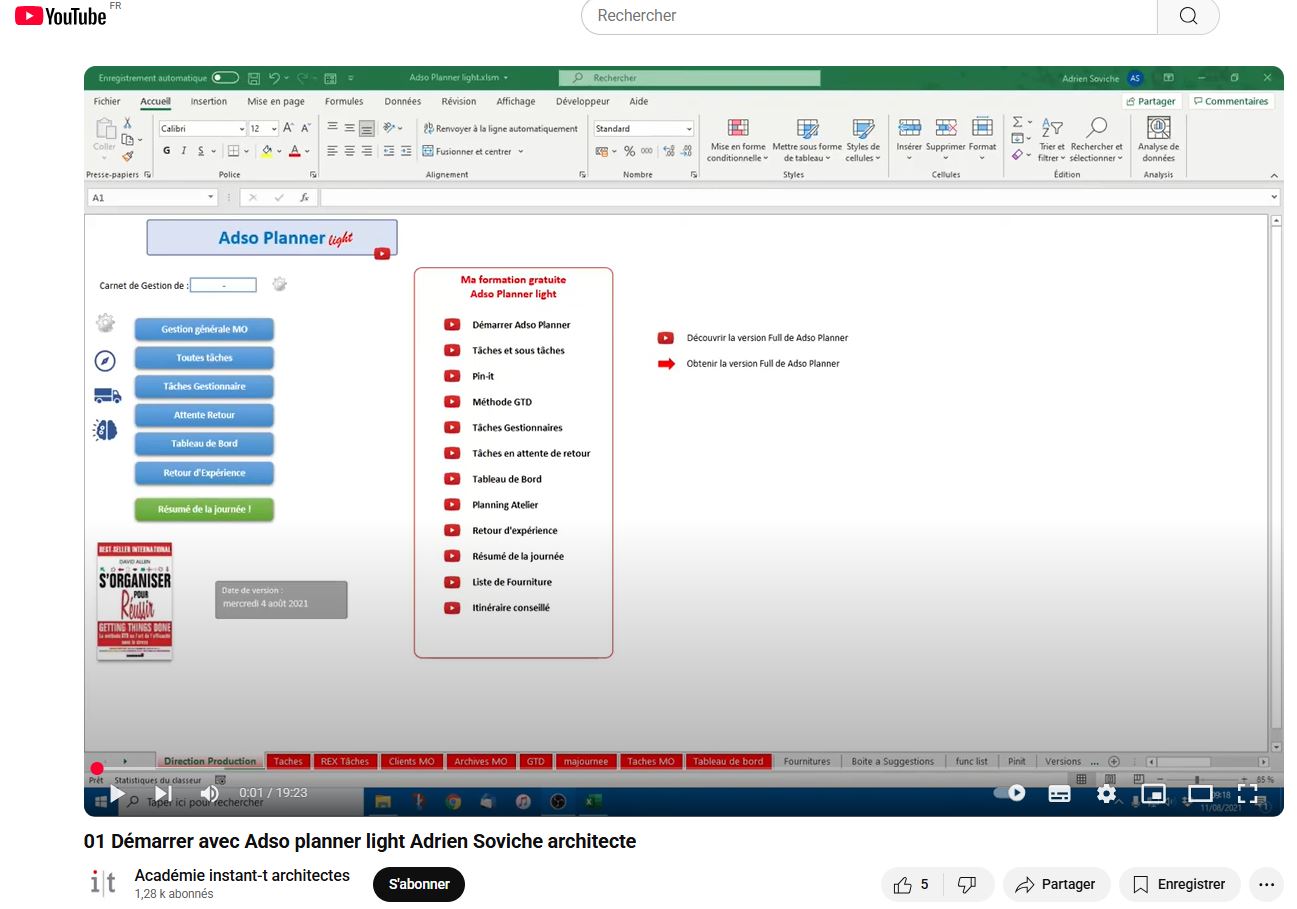Enter fullscreen mode in the video player
This screenshot has height=909, width=1297.
coord(1247,793)
